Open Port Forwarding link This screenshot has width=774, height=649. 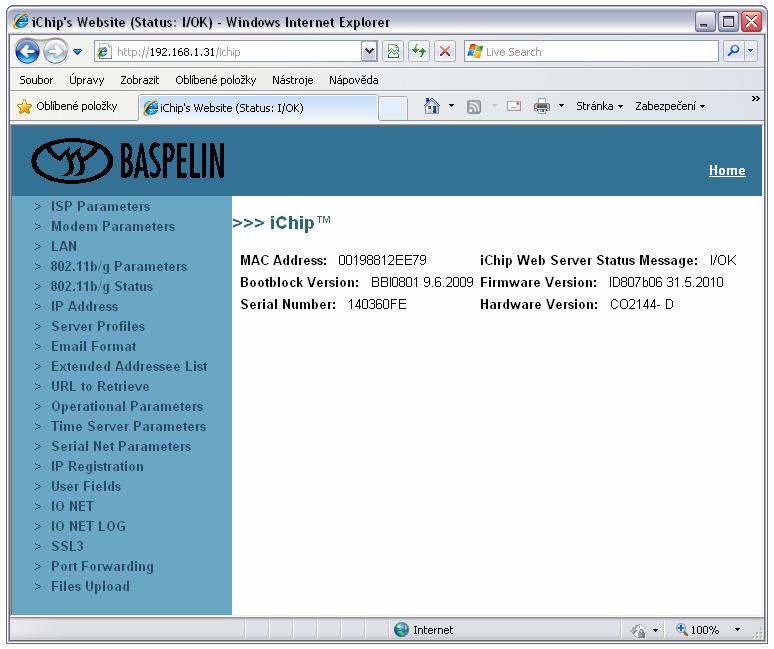(102, 567)
